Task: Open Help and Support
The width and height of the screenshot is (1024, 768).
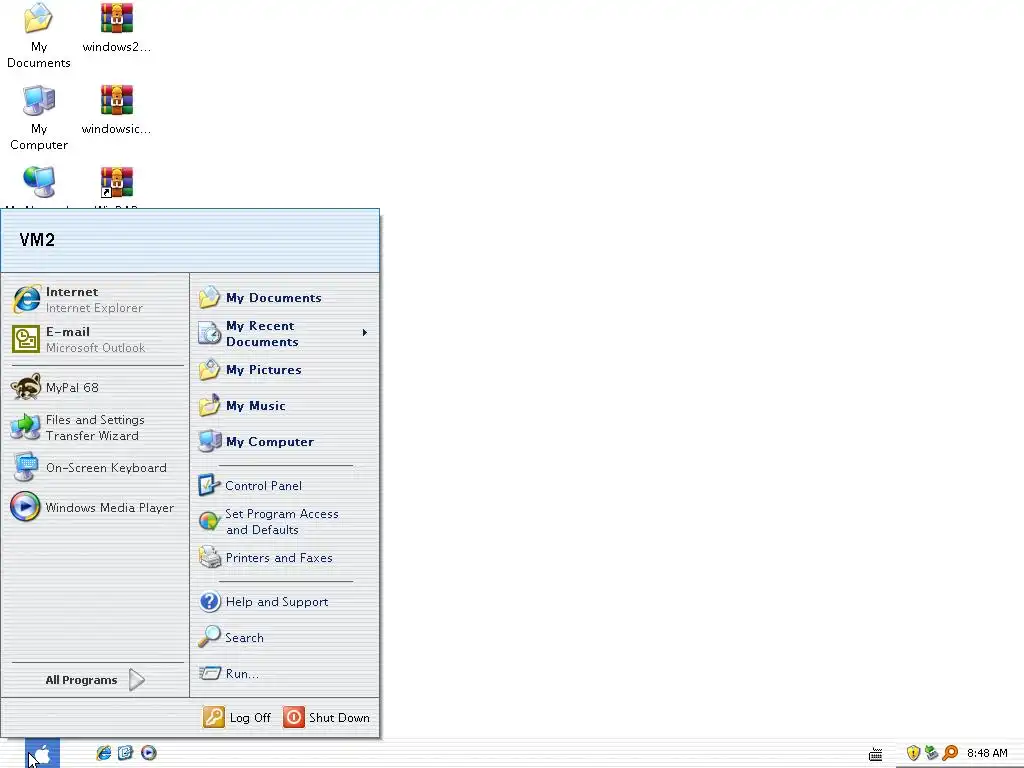Action: click(x=285, y=601)
